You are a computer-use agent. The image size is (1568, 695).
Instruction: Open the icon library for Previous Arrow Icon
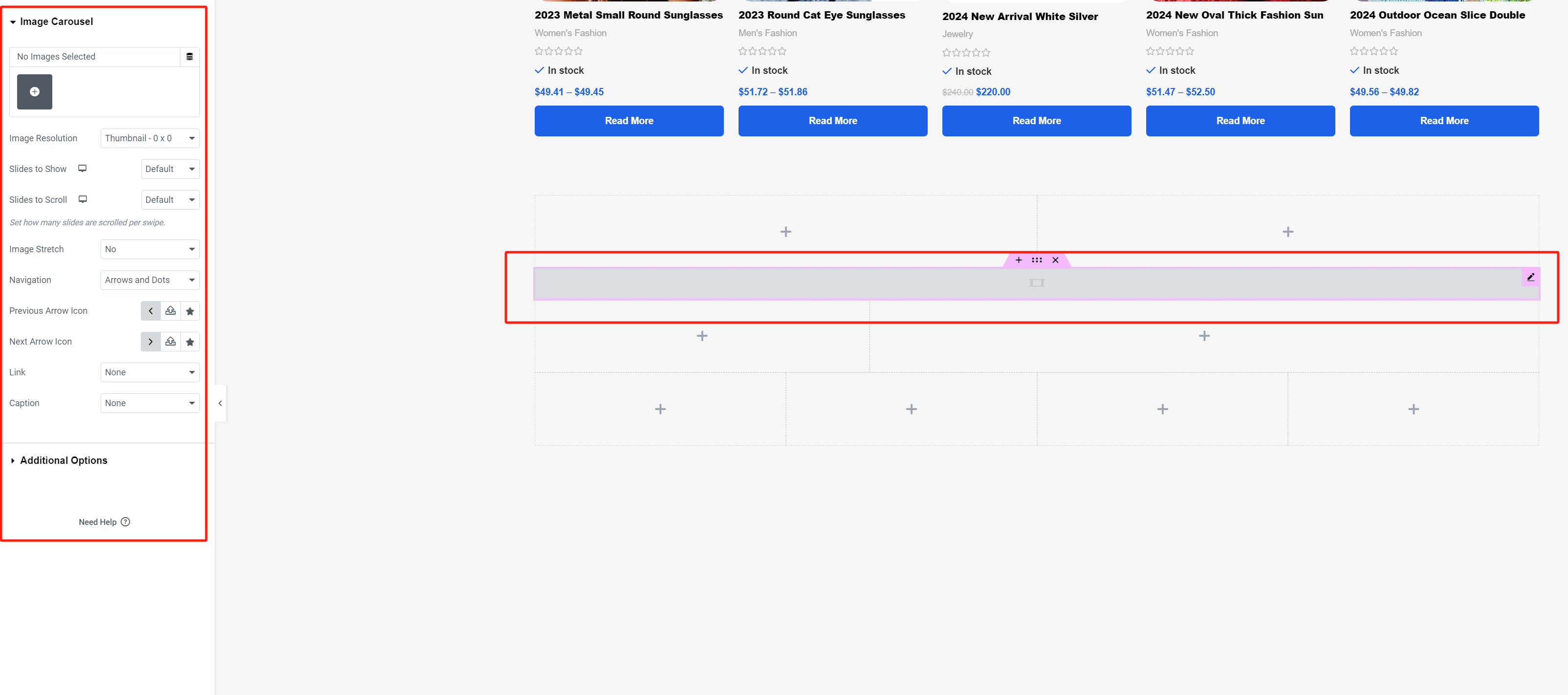tap(190, 310)
